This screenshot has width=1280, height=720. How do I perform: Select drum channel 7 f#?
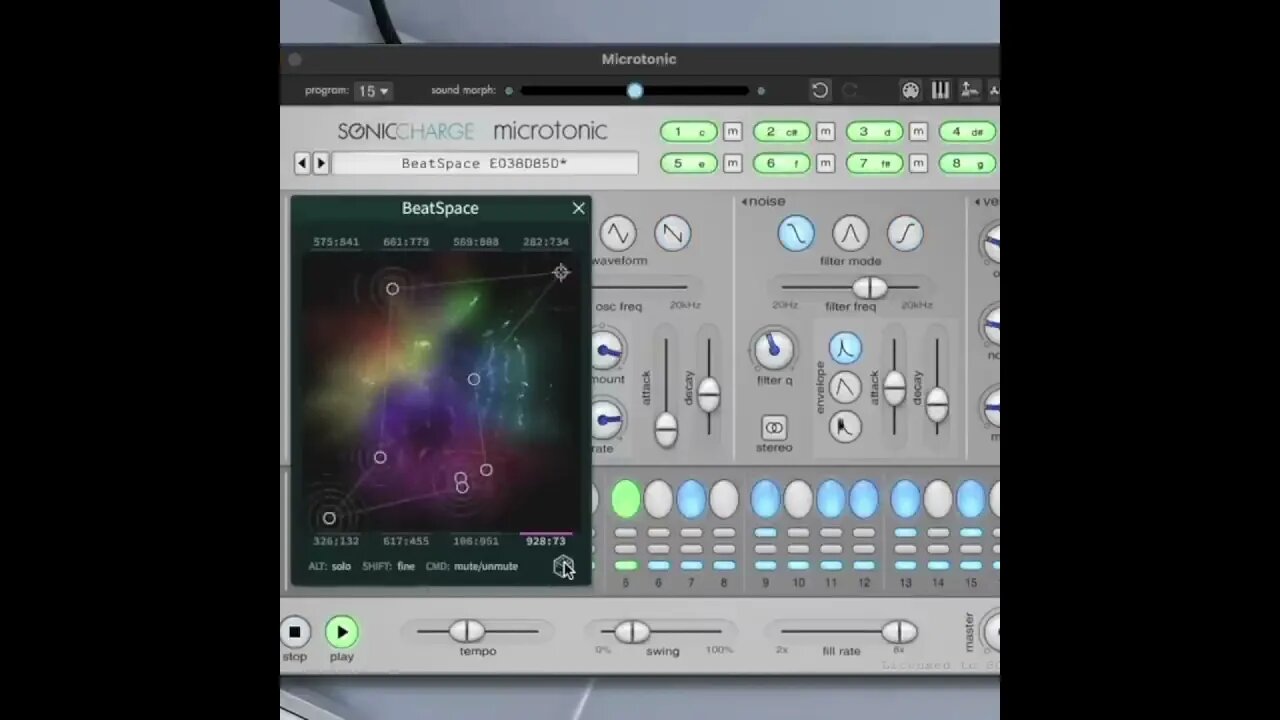(x=875, y=163)
